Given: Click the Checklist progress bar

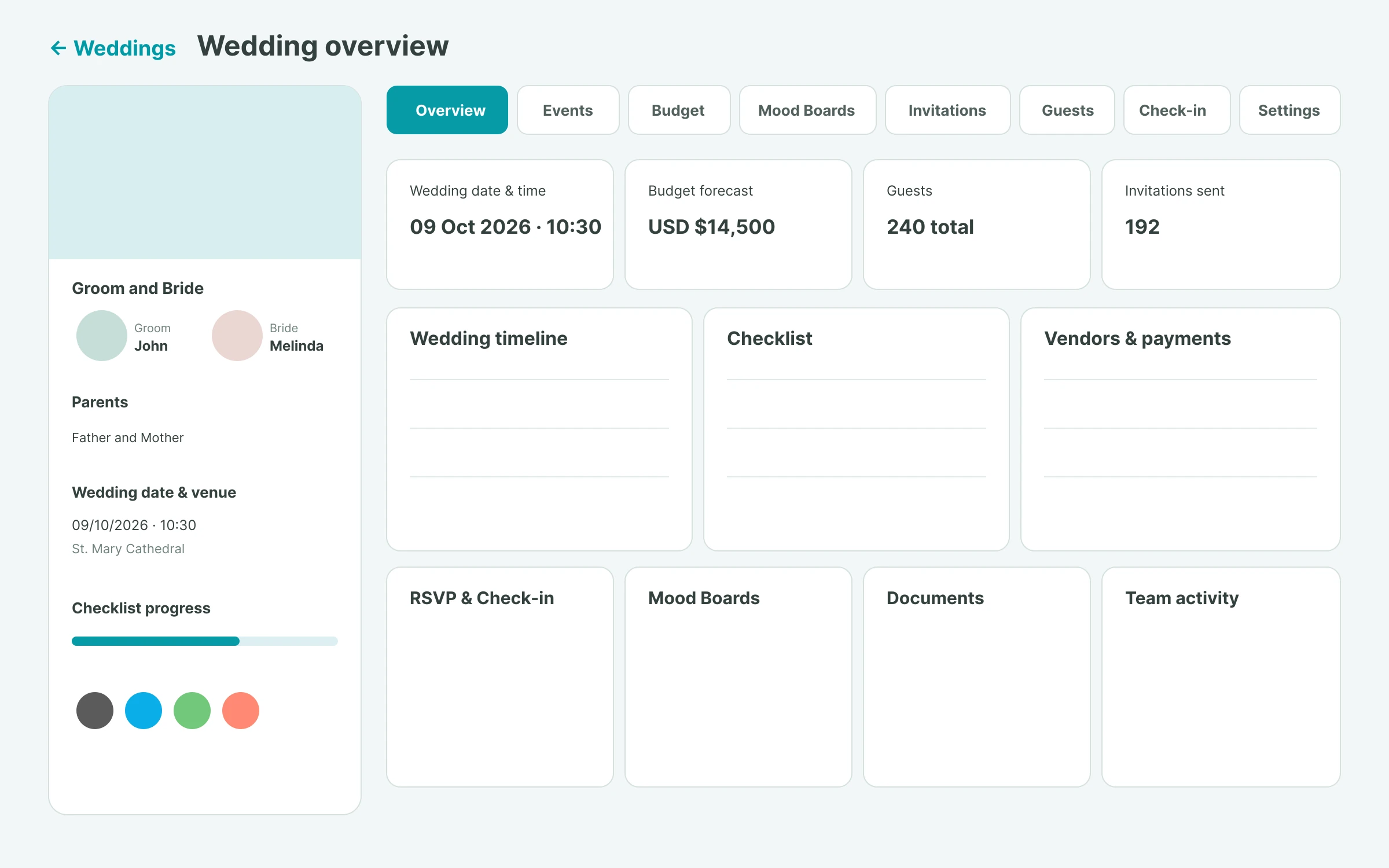Looking at the screenshot, I should 205,641.
